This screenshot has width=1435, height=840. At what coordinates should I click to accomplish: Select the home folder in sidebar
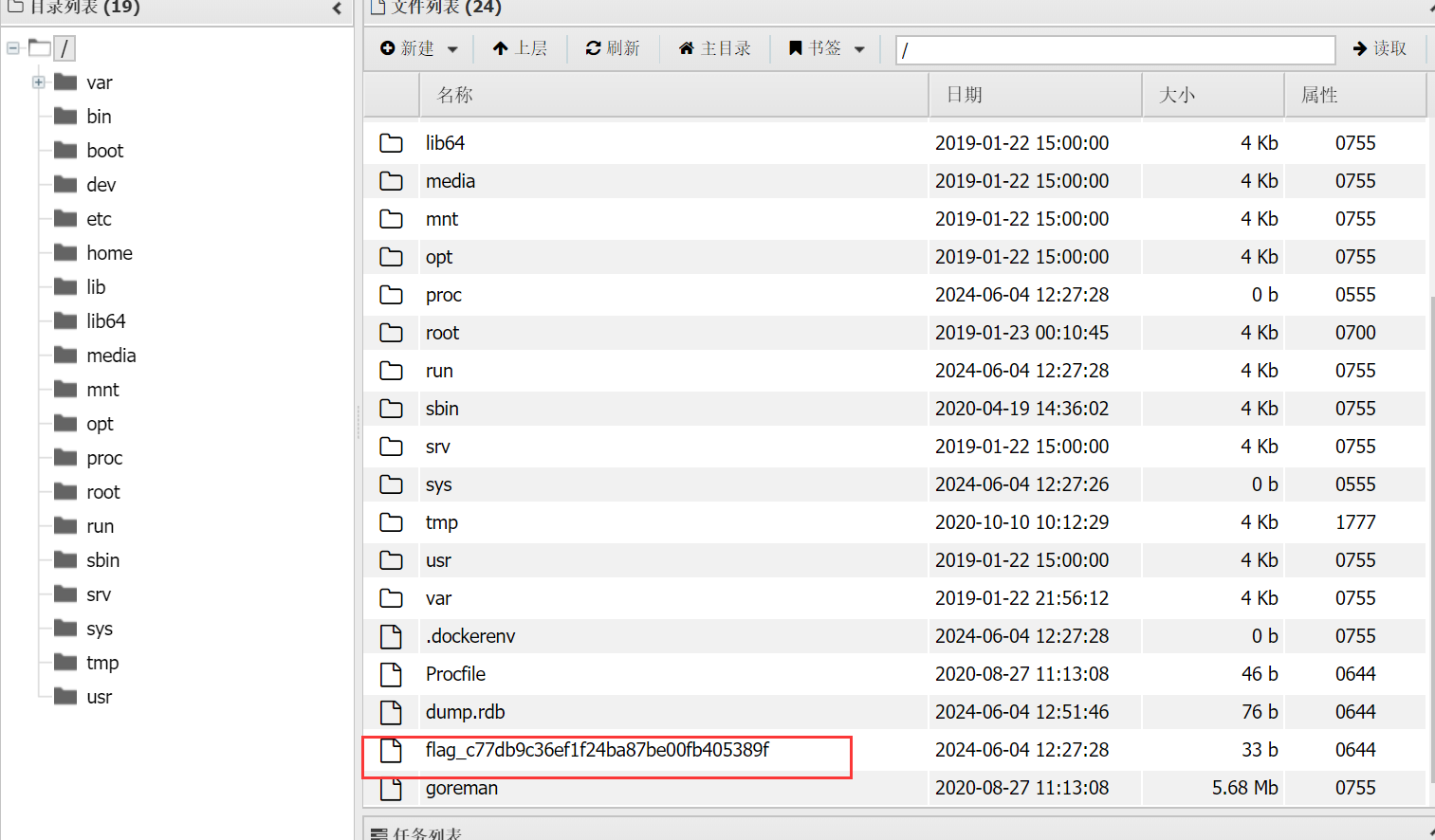pos(109,253)
